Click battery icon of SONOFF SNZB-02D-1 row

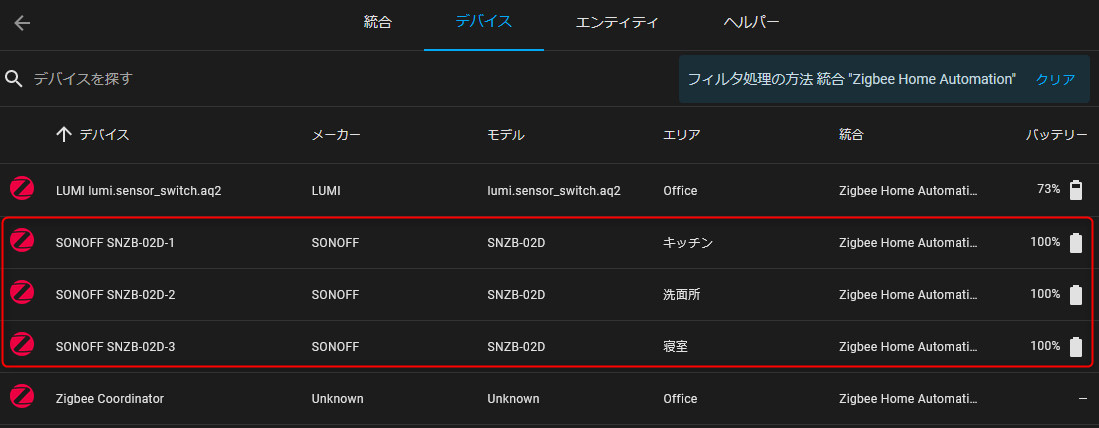[1076, 242]
